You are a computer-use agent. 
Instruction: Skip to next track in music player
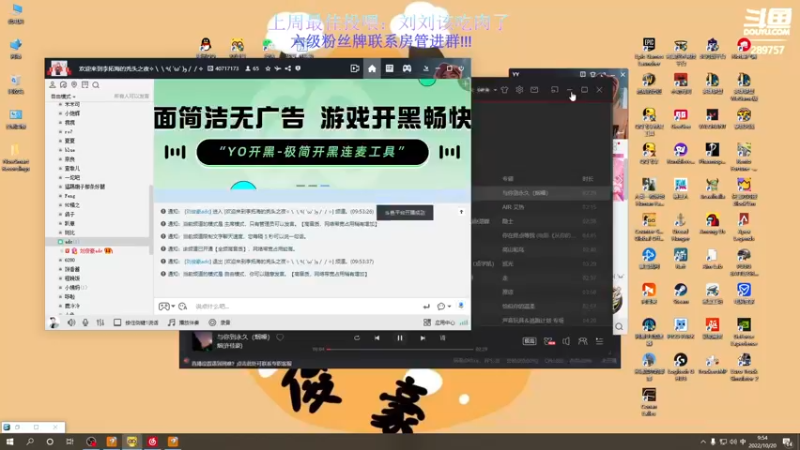(422, 338)
